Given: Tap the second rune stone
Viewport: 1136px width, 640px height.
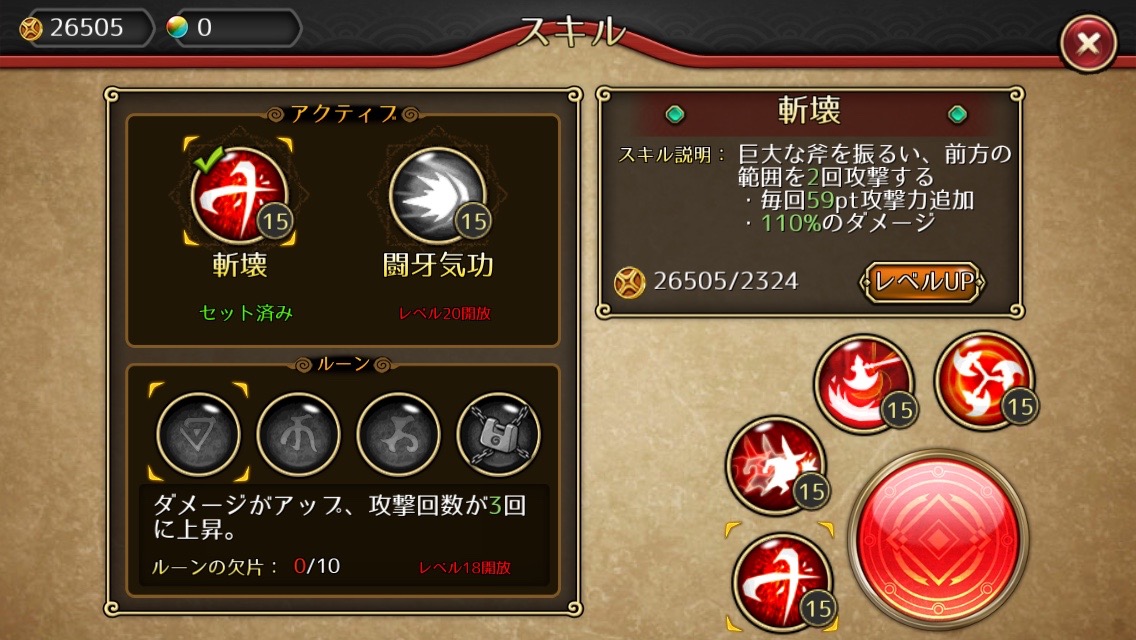Looking at the screenshot, I should click(x=298, y=433).
